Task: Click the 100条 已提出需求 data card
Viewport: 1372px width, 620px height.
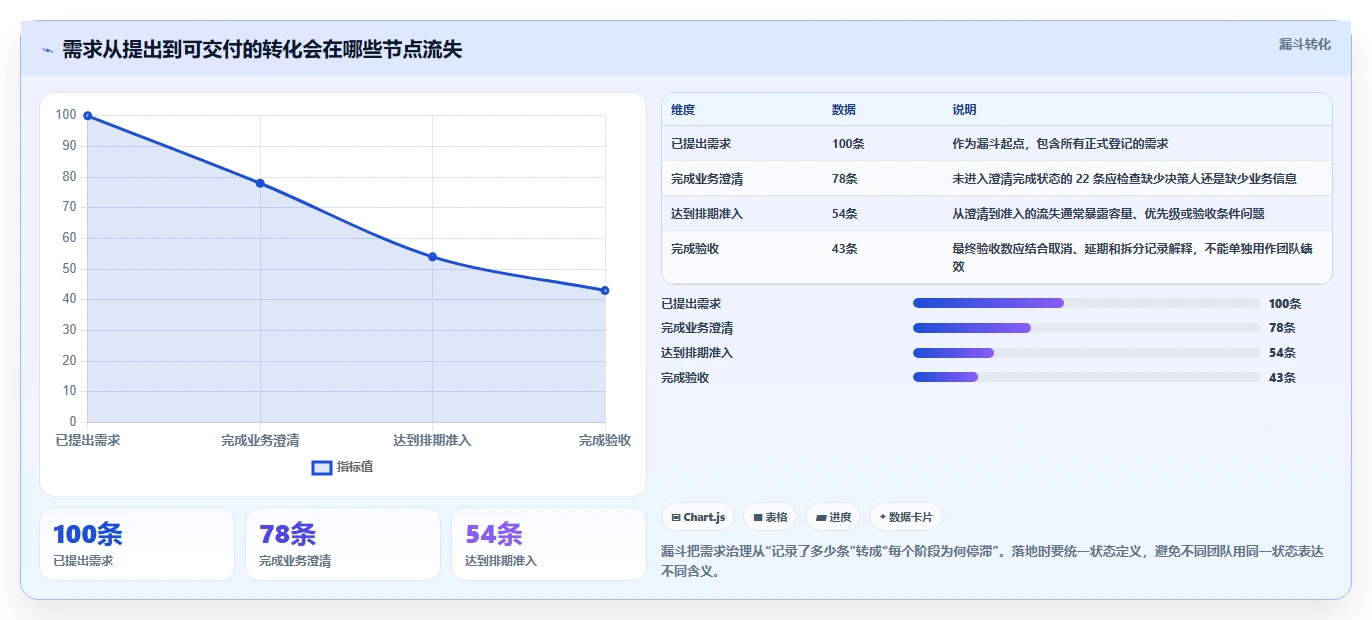Action: click(x=137, y=544)
